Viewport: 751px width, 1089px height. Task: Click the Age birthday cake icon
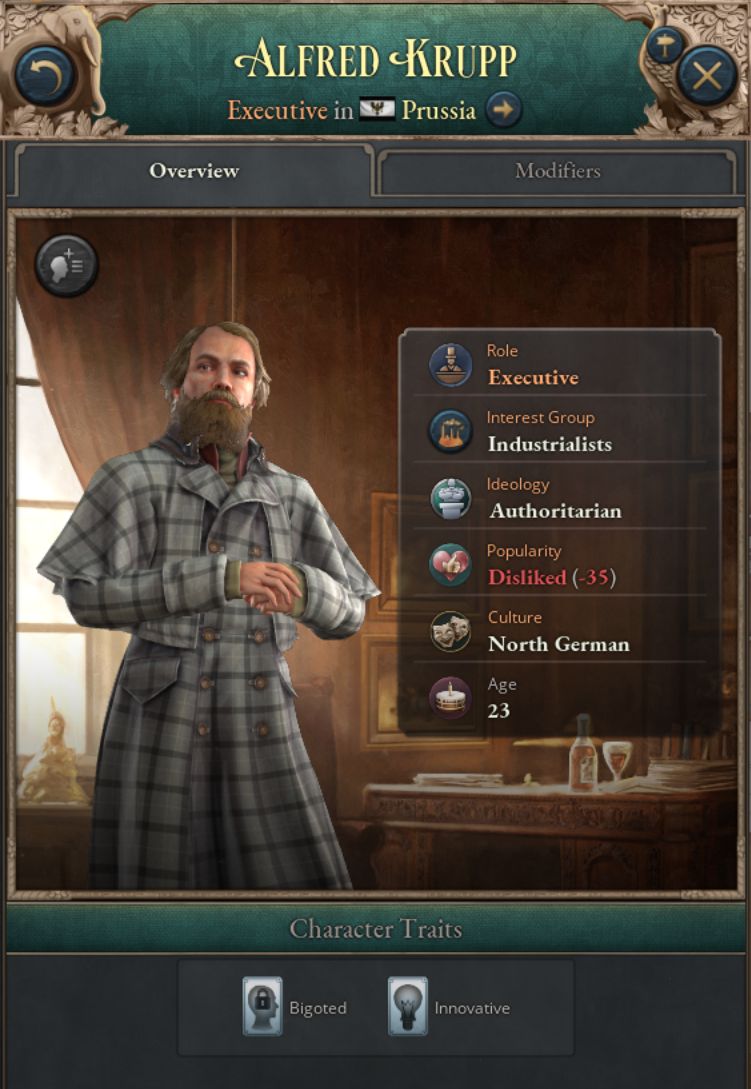[x=450, y=698]
